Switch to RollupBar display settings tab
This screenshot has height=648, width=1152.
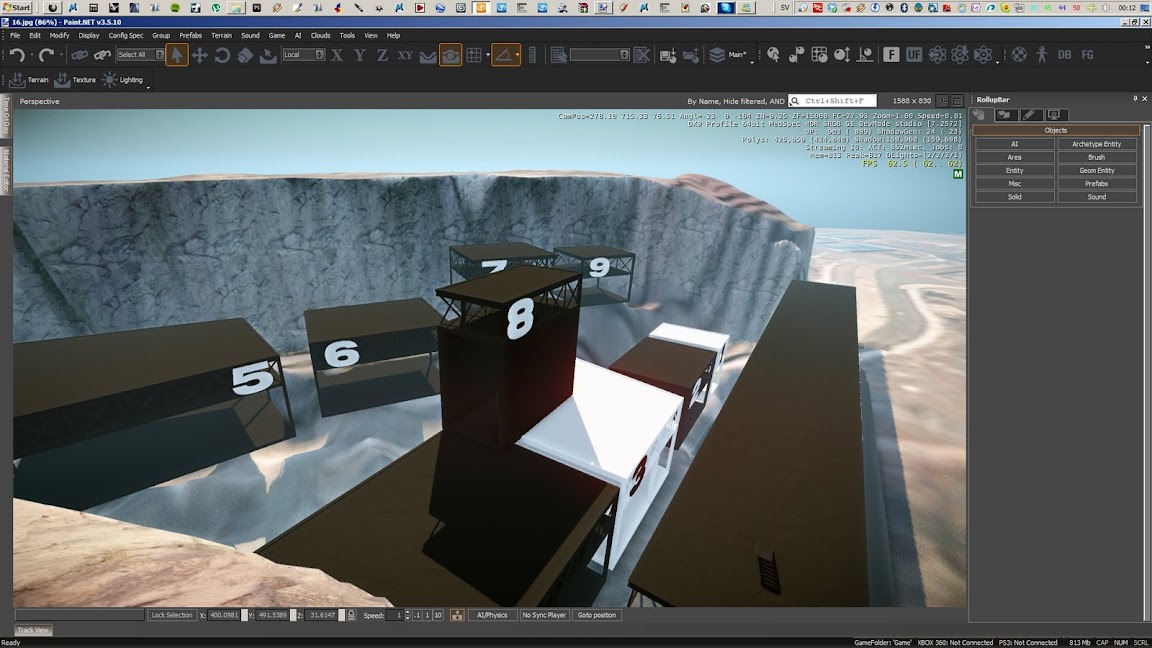[1054, 115]
